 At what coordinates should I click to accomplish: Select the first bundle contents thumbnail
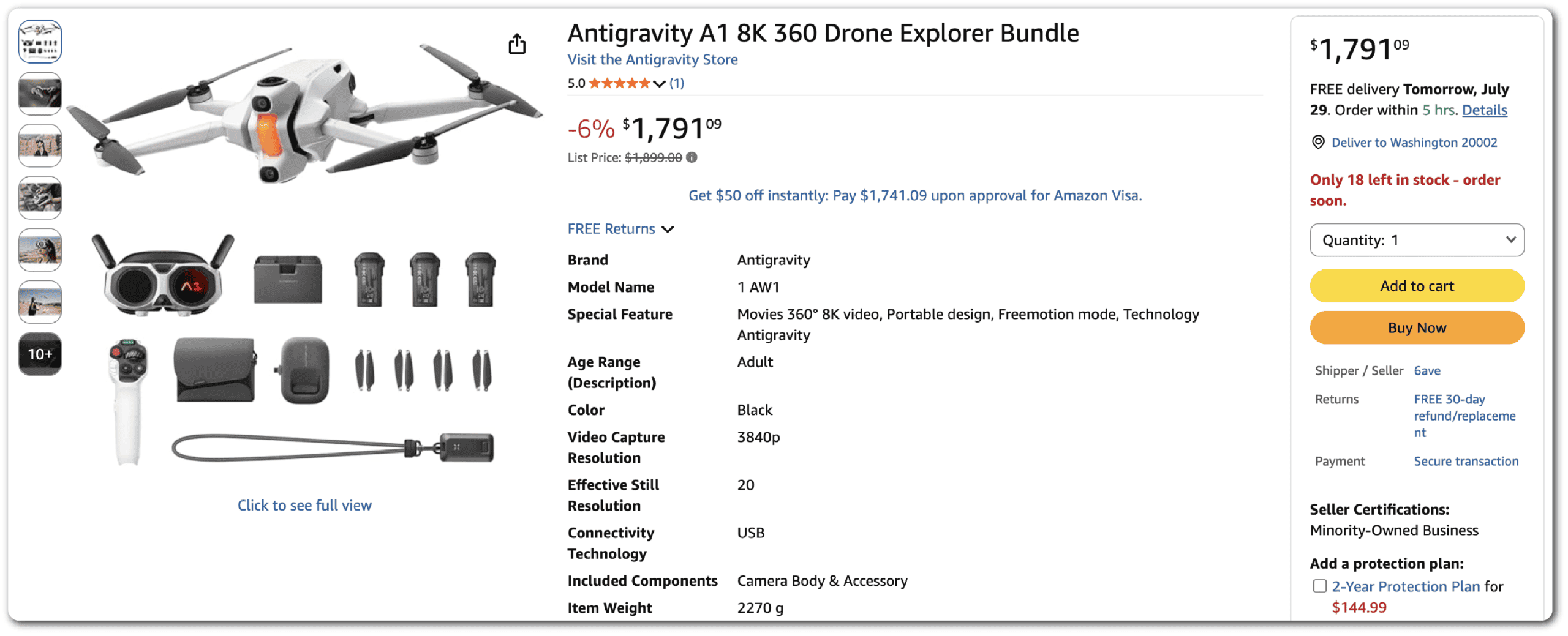click(40, 42)
